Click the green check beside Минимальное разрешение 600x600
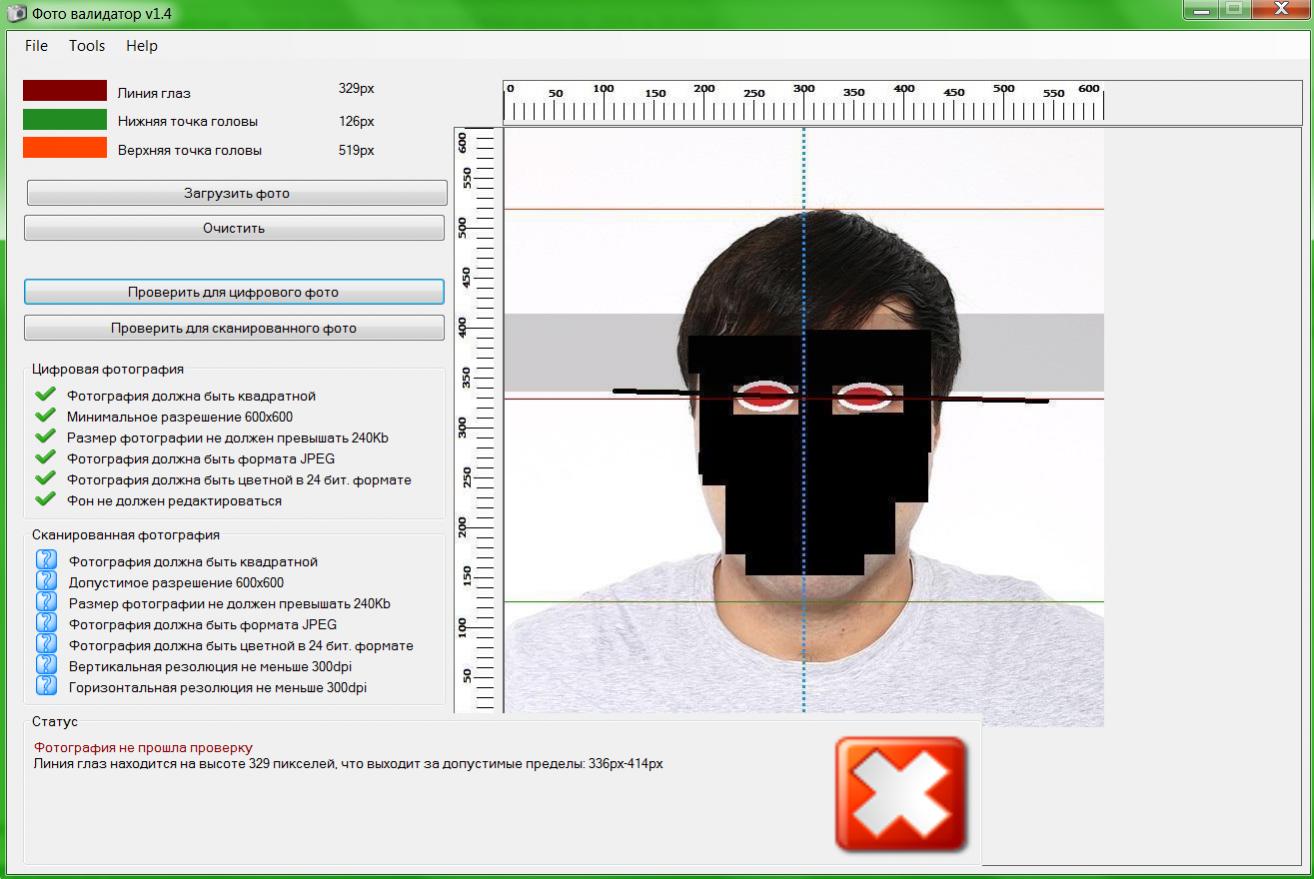This screenshot has width=1314, height=879. pos(45,415)
